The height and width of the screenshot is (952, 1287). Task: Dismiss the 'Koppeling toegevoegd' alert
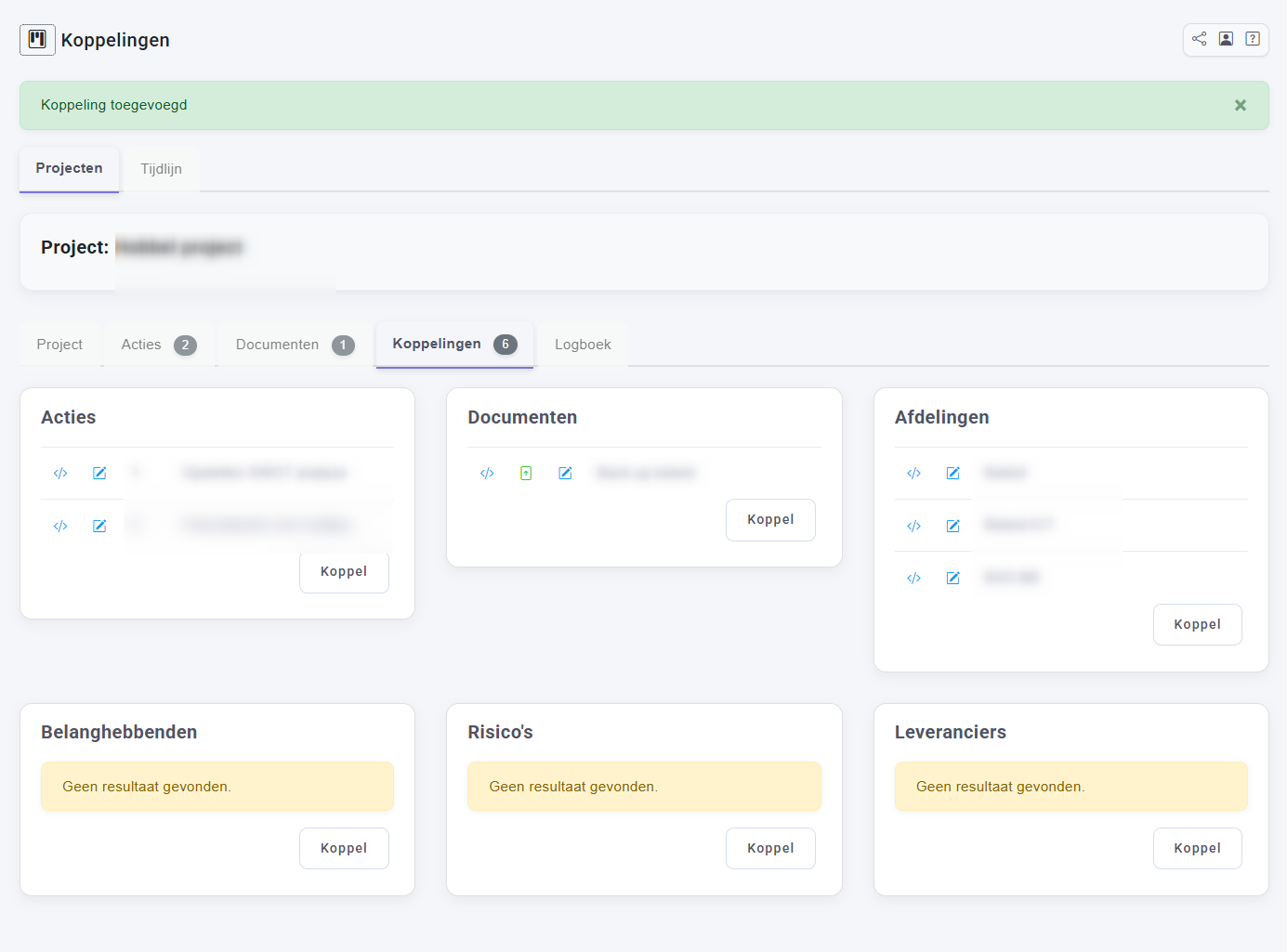click(x=1240, y=106)
